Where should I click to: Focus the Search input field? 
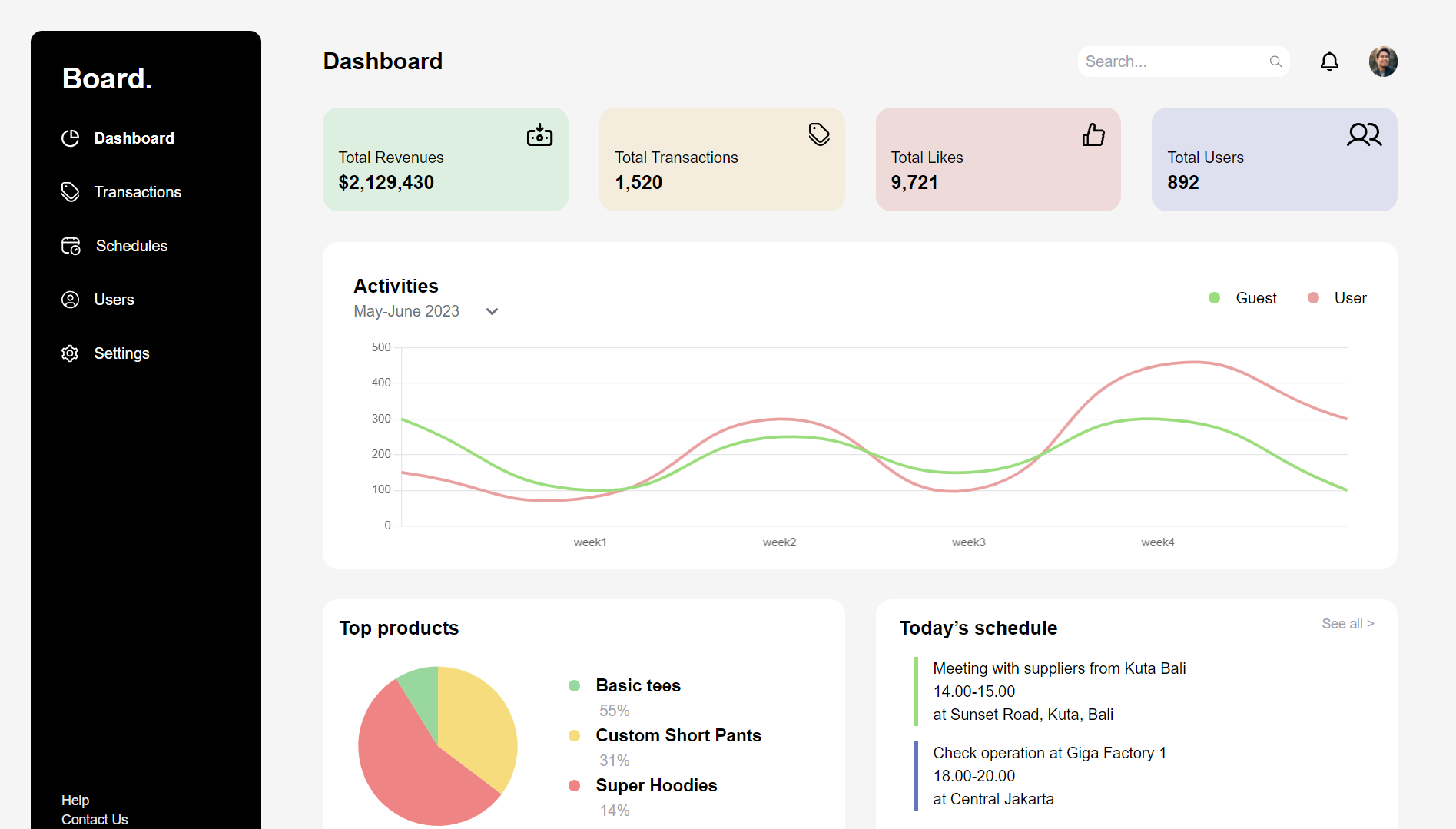[x=1172, y=61]
